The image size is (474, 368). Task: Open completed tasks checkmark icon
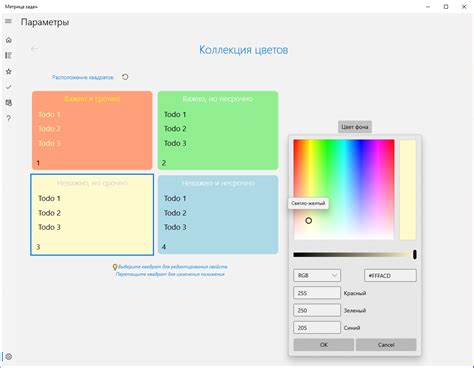pyautogui.click(x=9, y=87)
